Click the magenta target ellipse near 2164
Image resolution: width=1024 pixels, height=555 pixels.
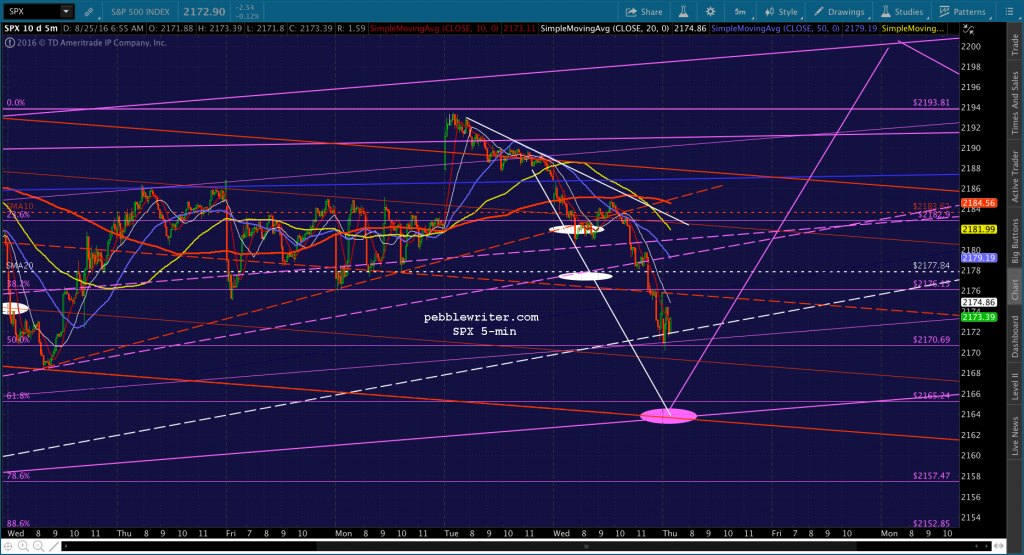(668, 416)
